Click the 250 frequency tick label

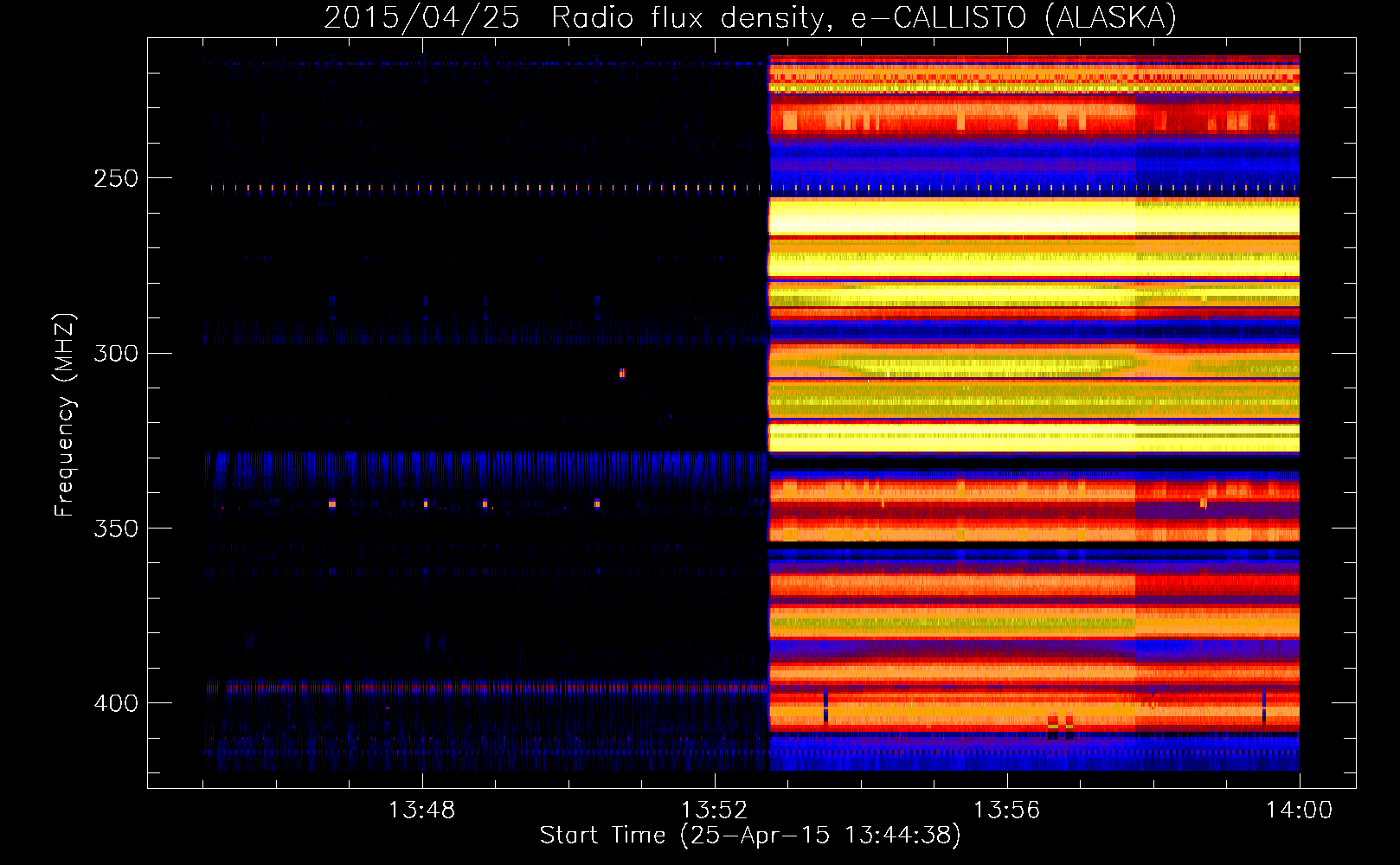click(x=115, y=179)
